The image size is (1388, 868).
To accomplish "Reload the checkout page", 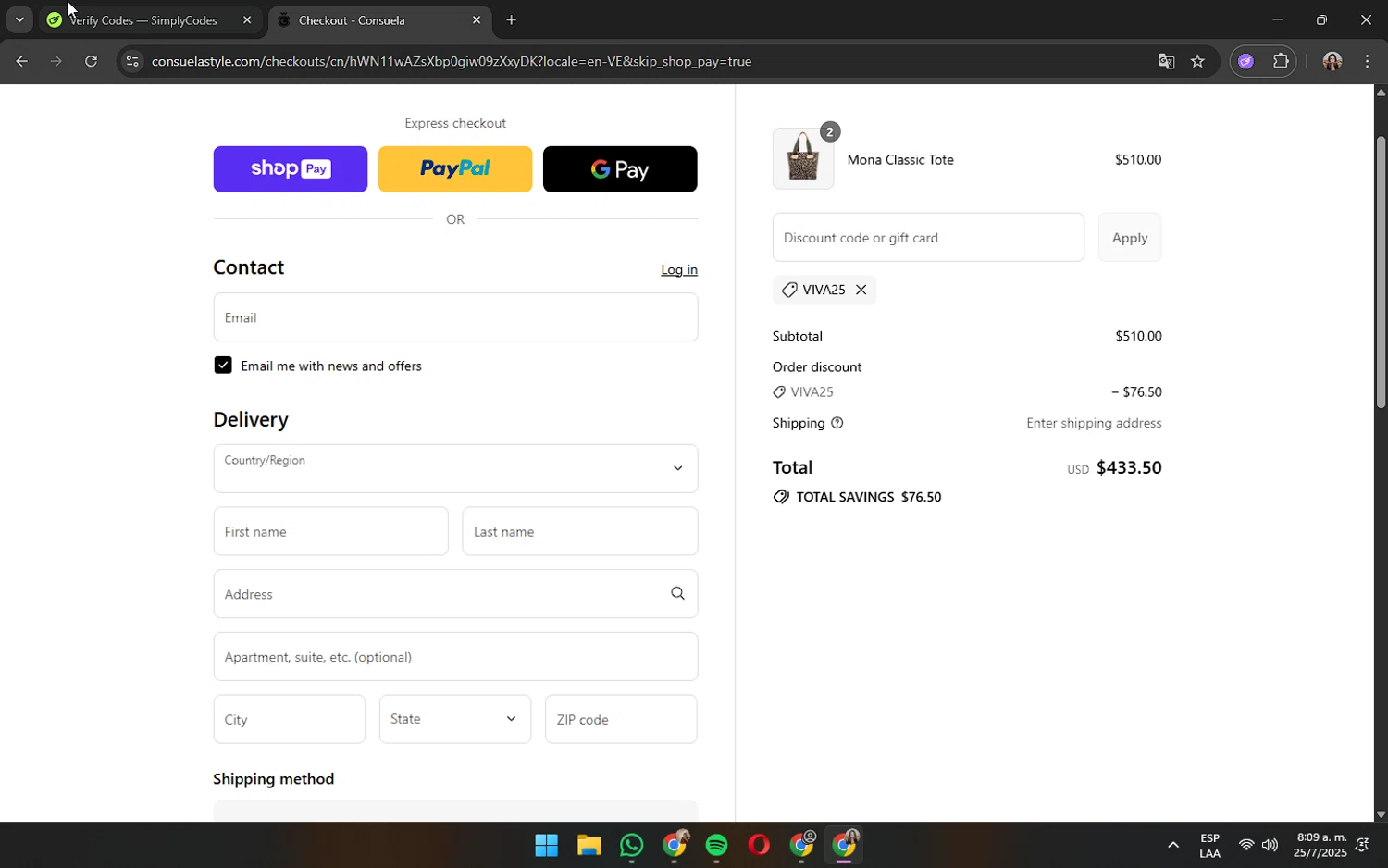I will point(91,61).
